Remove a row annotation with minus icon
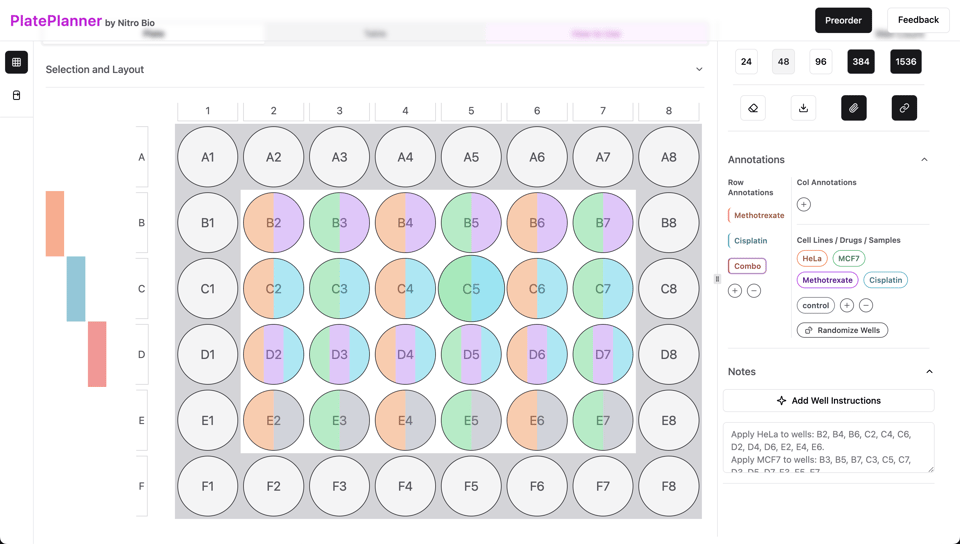The width and height of the screenshot is (960, 544). coord(754,291)
